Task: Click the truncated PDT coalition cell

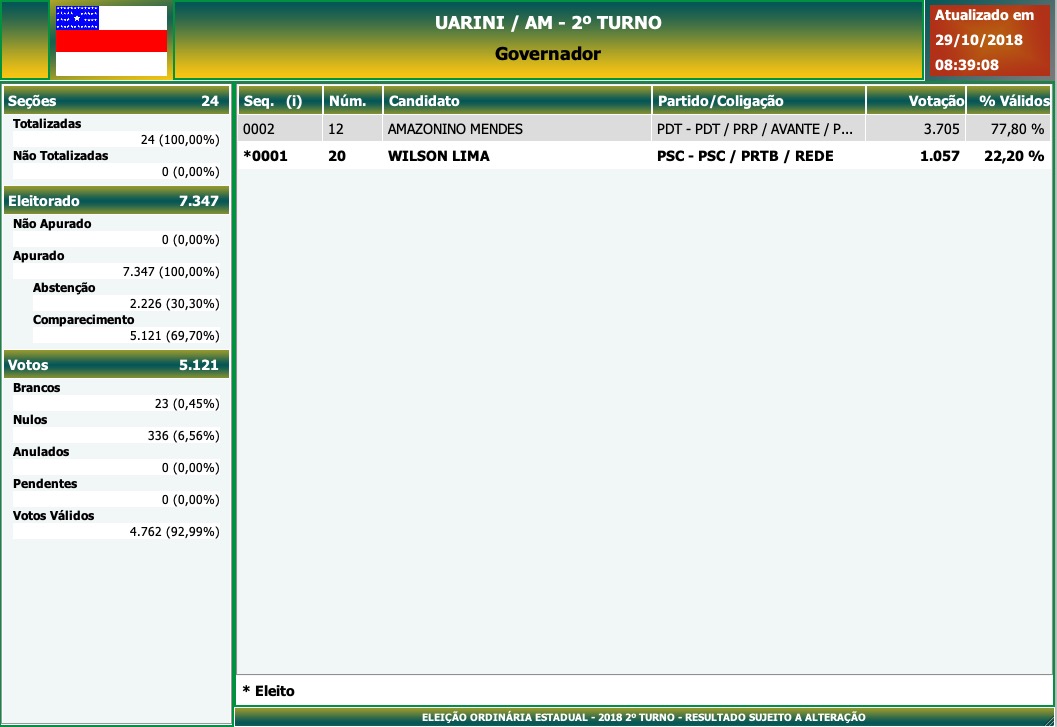Action: (x=755, y=129)
